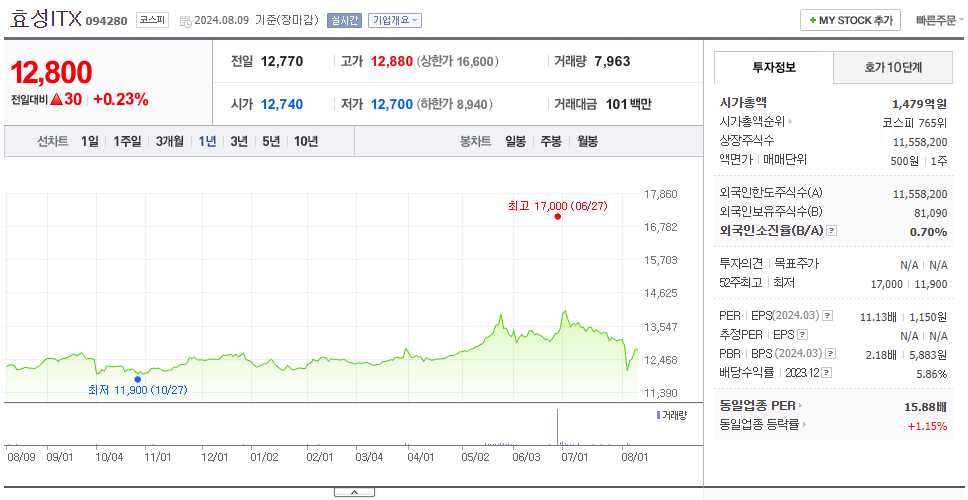Click the 11/01 date axis label

tap(157, 457)
